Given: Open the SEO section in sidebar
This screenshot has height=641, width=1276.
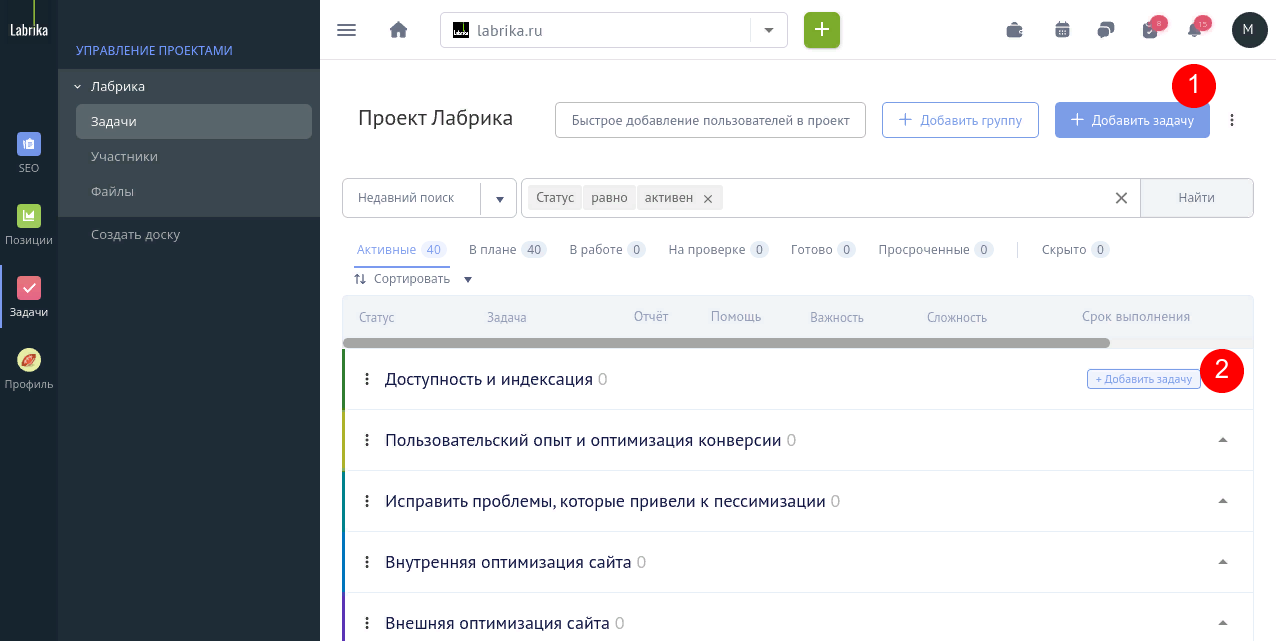Looking at the screenshot, I should coord(29,153).
